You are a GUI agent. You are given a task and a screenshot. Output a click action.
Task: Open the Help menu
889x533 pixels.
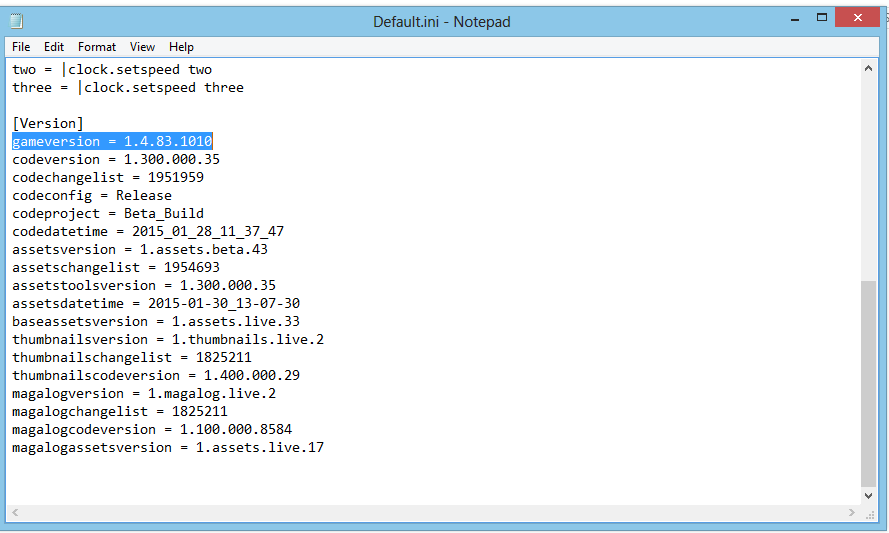(x=181, y=47)
